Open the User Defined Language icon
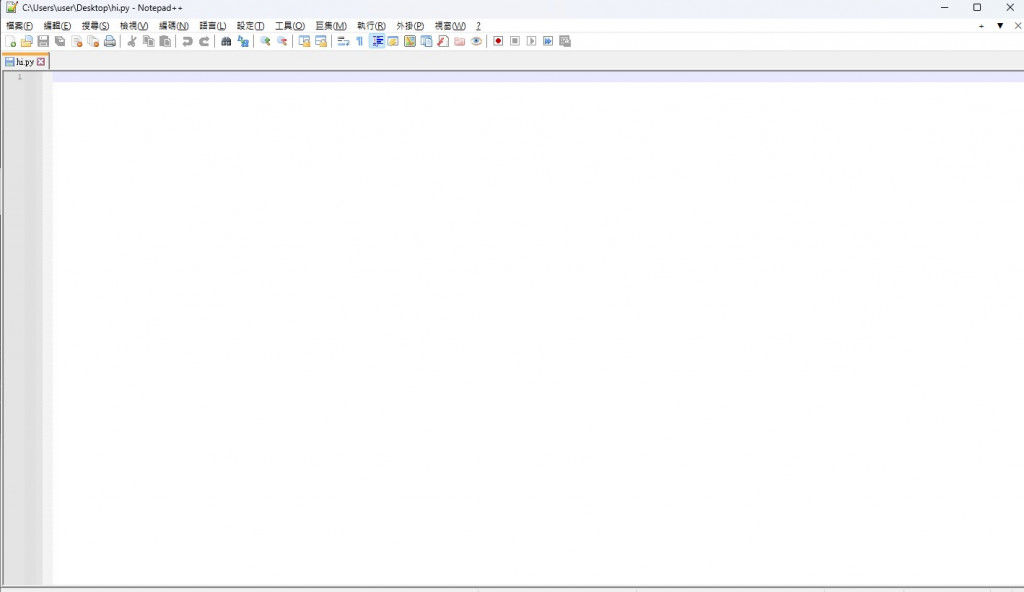The height and width of the screenshot is (592, 1024). pyautogui.click(x=393, y=41)
